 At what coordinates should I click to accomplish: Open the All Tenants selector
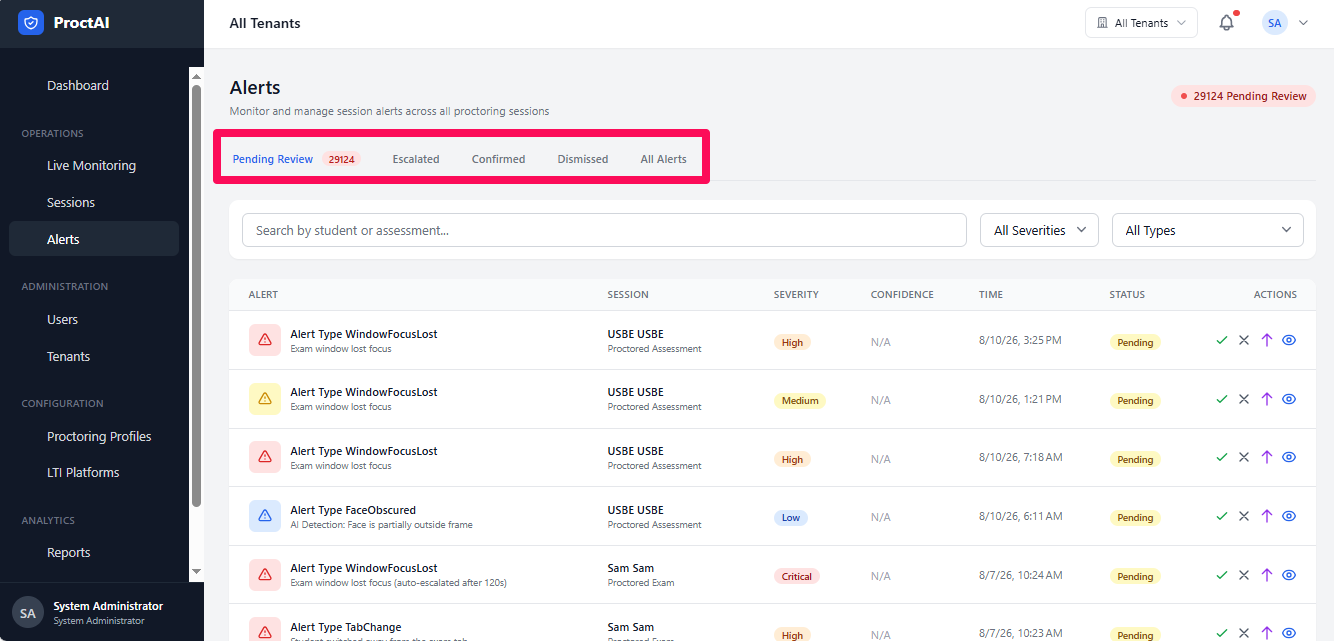1141,23
